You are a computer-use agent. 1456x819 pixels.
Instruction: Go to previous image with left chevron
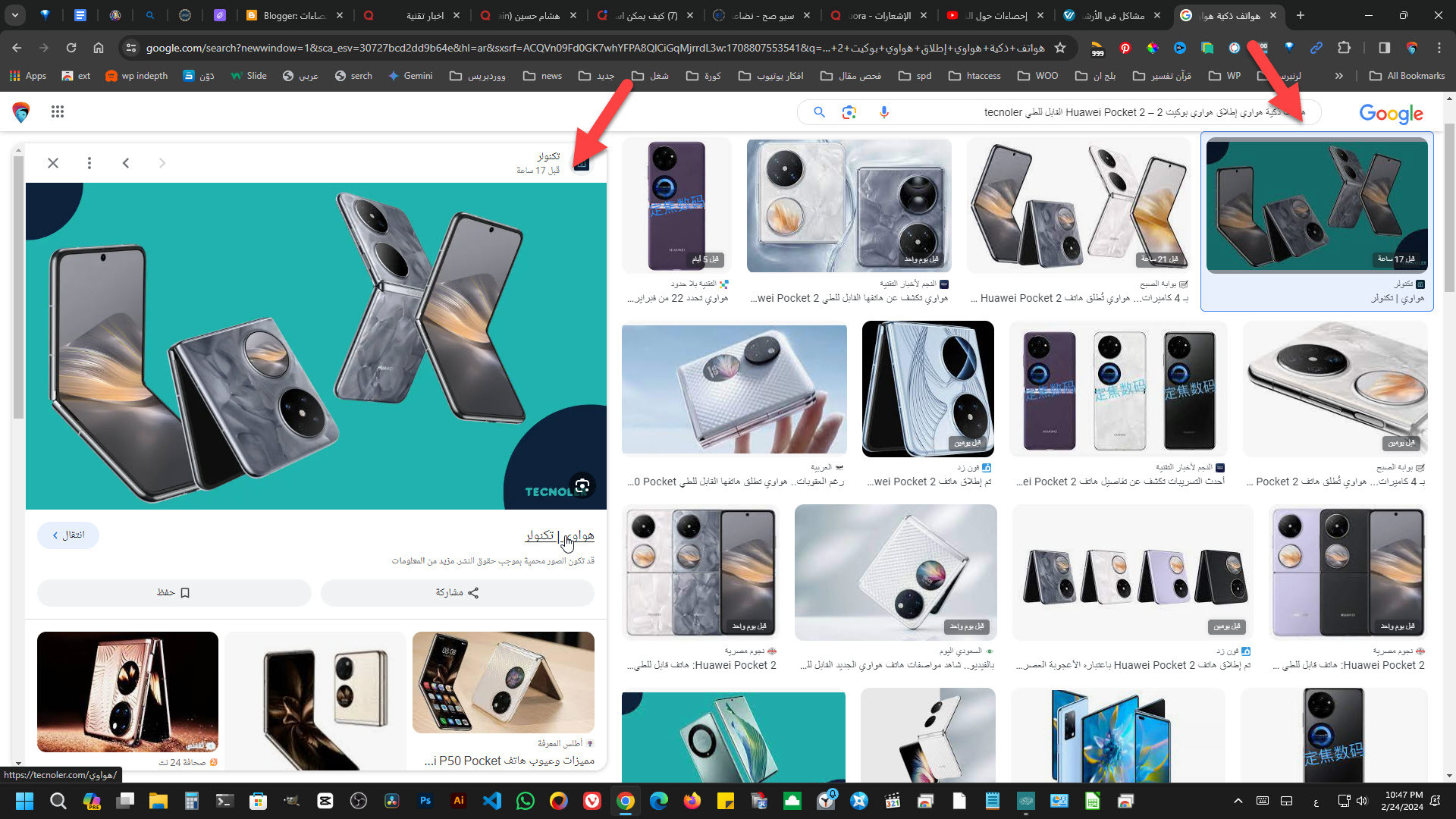126,163
